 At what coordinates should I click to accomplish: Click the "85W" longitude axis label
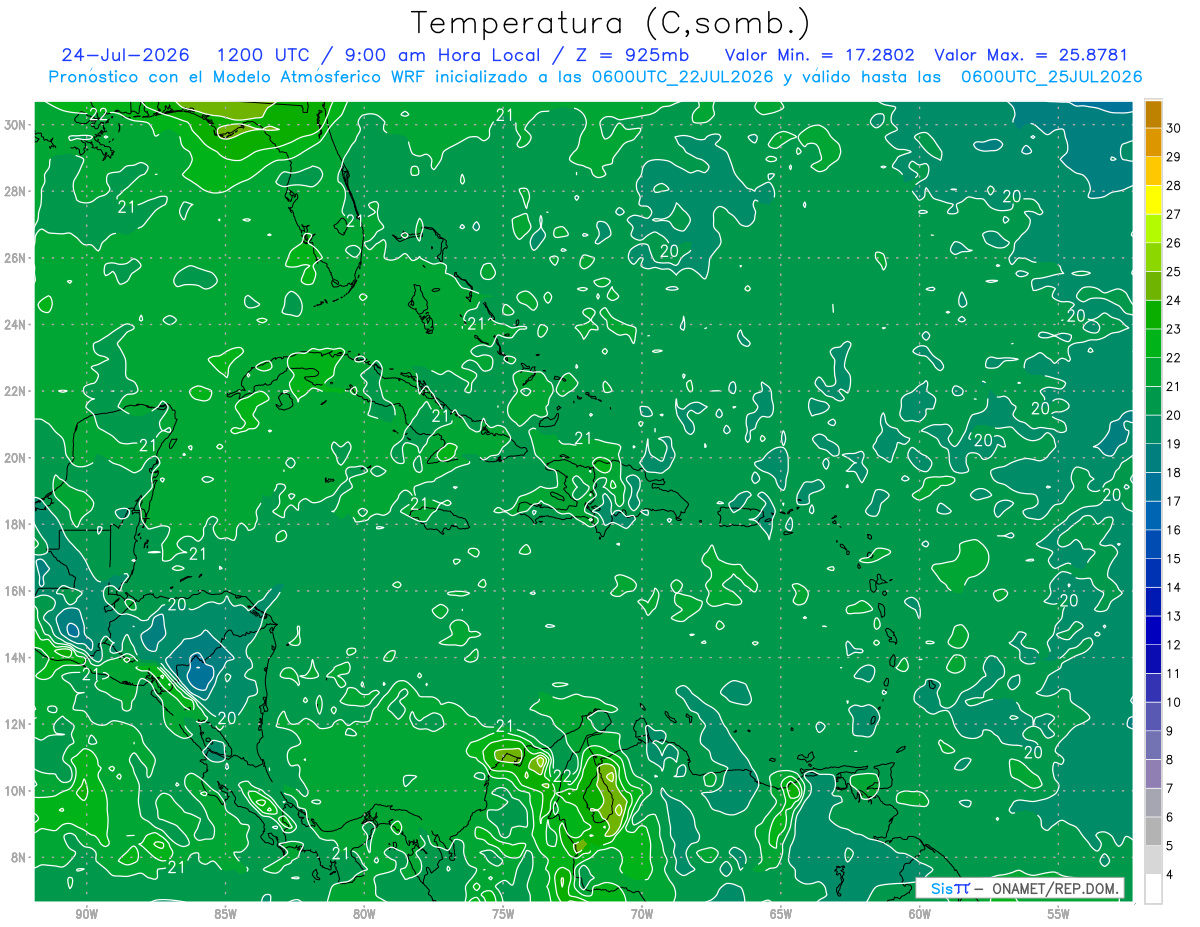225,914
